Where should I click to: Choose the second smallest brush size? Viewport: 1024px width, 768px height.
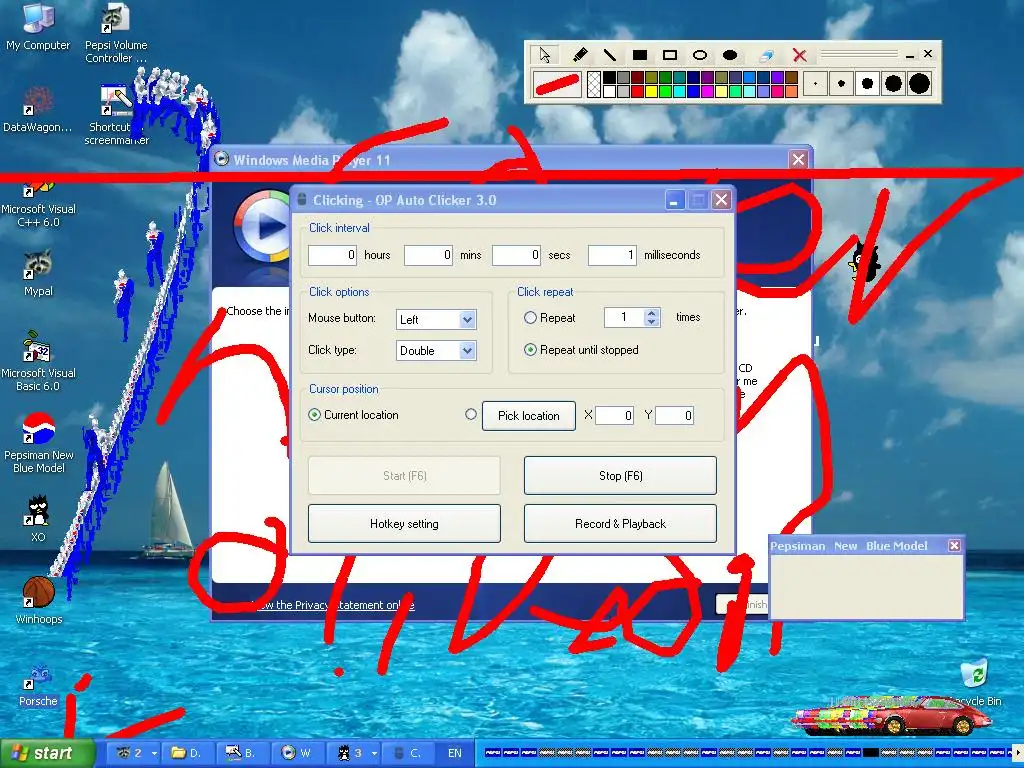click(841, 84)
